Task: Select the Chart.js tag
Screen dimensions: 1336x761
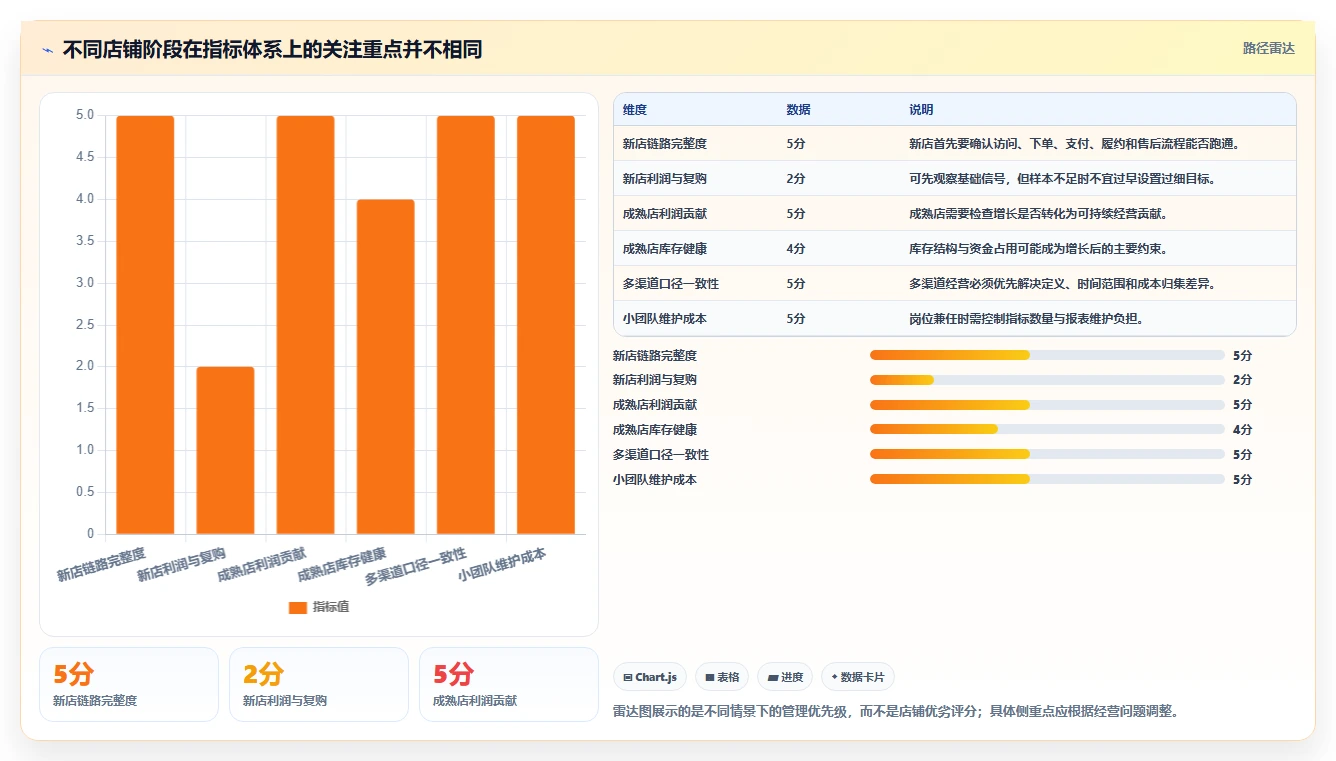Action: click(x=650, y=677)
